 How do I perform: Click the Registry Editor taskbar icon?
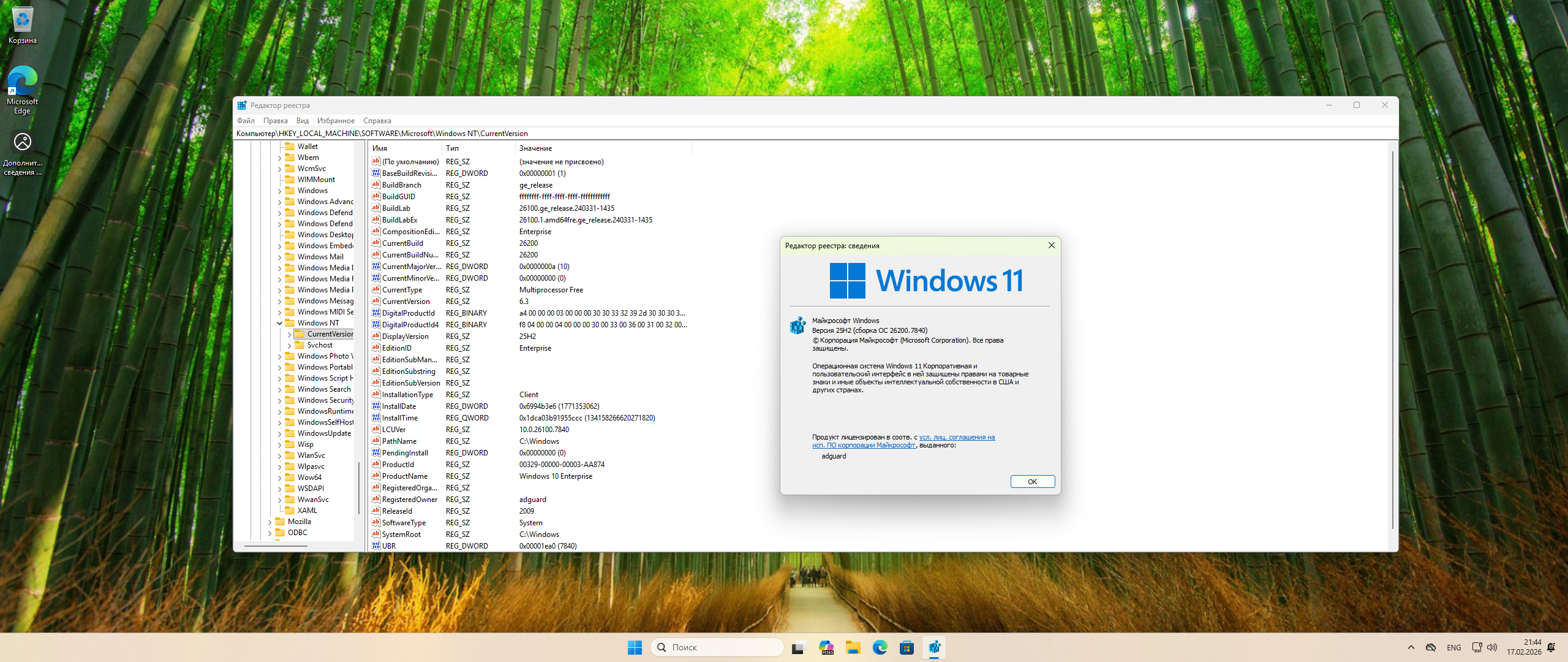pos(934,647)
